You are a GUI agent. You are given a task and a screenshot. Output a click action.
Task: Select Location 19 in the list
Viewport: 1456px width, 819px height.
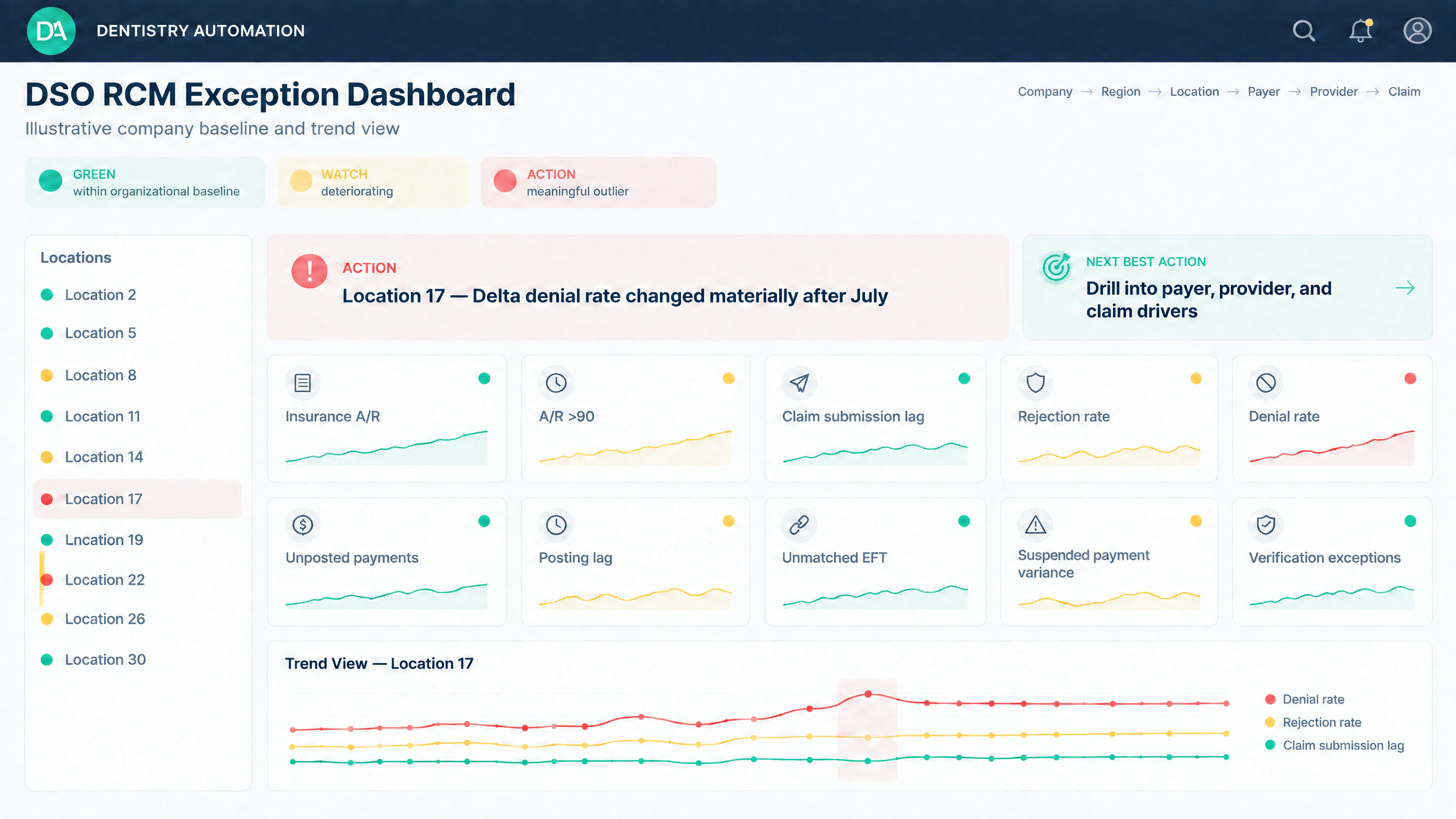click(138, 540)
